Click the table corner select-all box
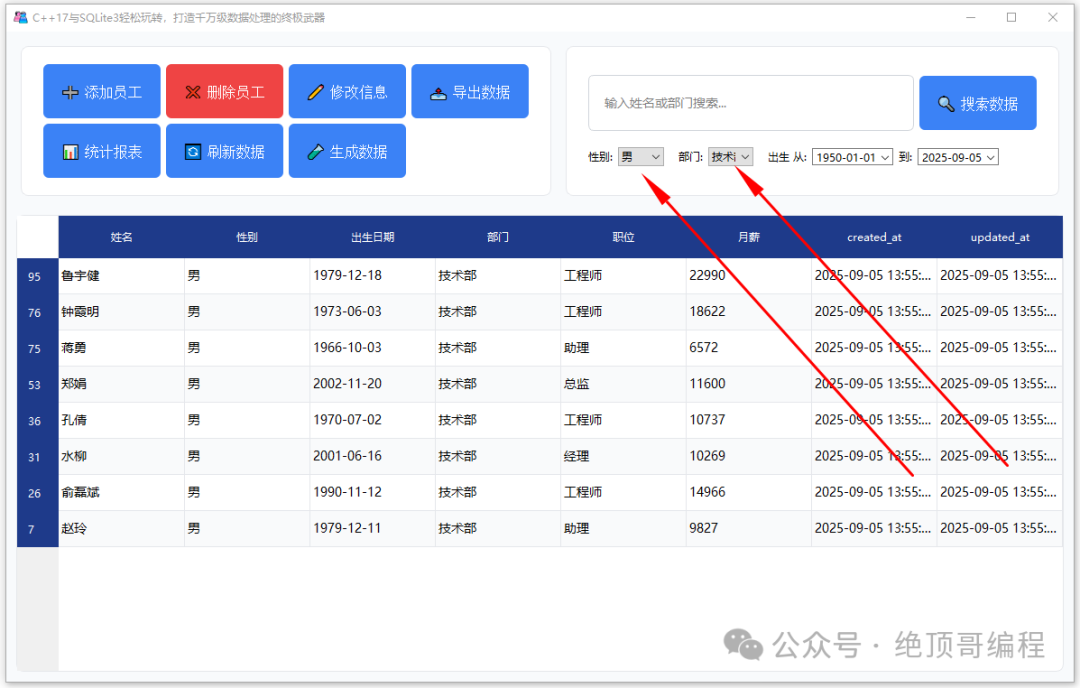This screenshot has width=1080, height=688. tap(38, 238)
